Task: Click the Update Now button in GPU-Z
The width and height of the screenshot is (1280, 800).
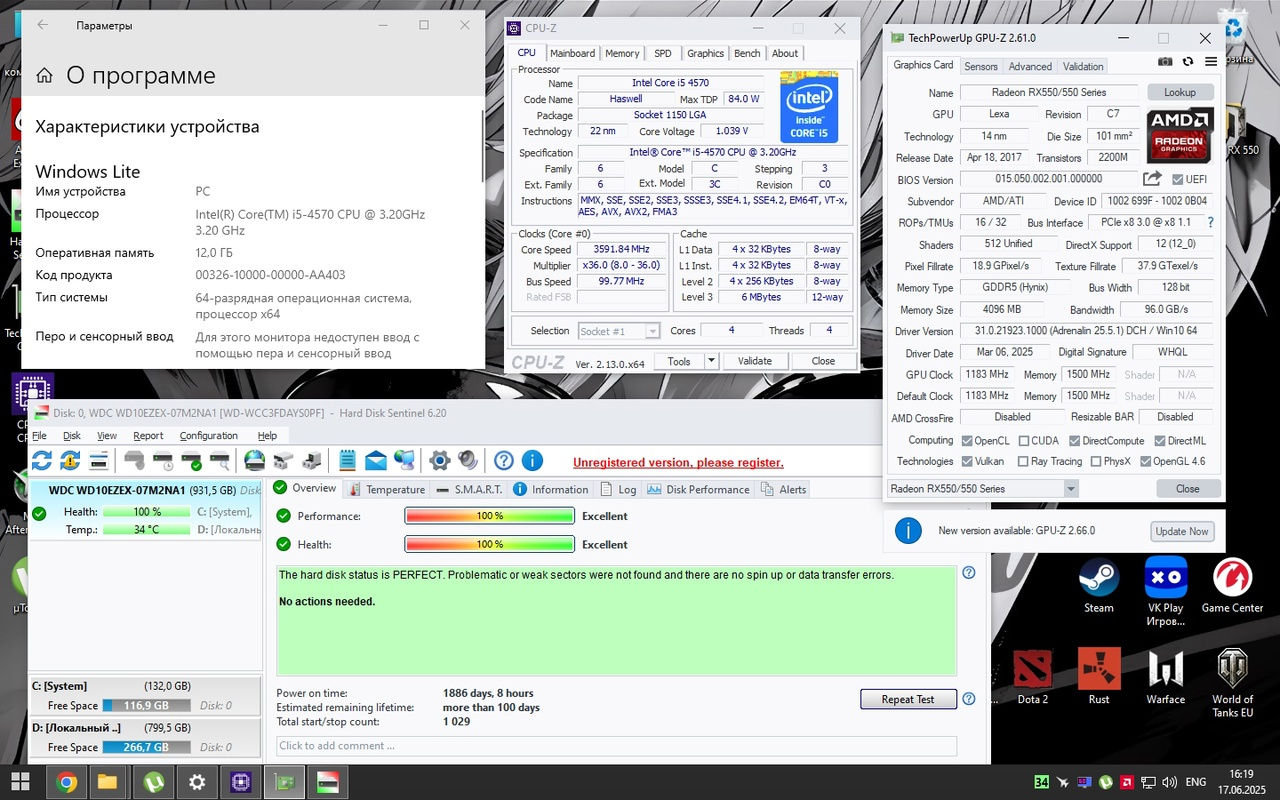Action: tap(1182, 531)
